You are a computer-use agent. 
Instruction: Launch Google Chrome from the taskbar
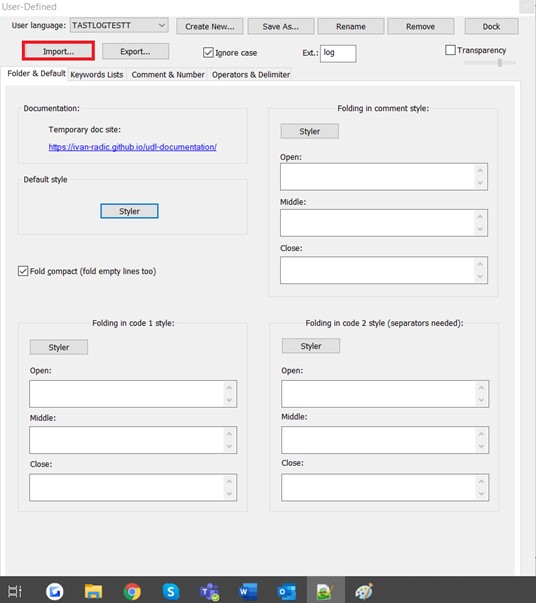pyautogui.click(x=132, y=591)
